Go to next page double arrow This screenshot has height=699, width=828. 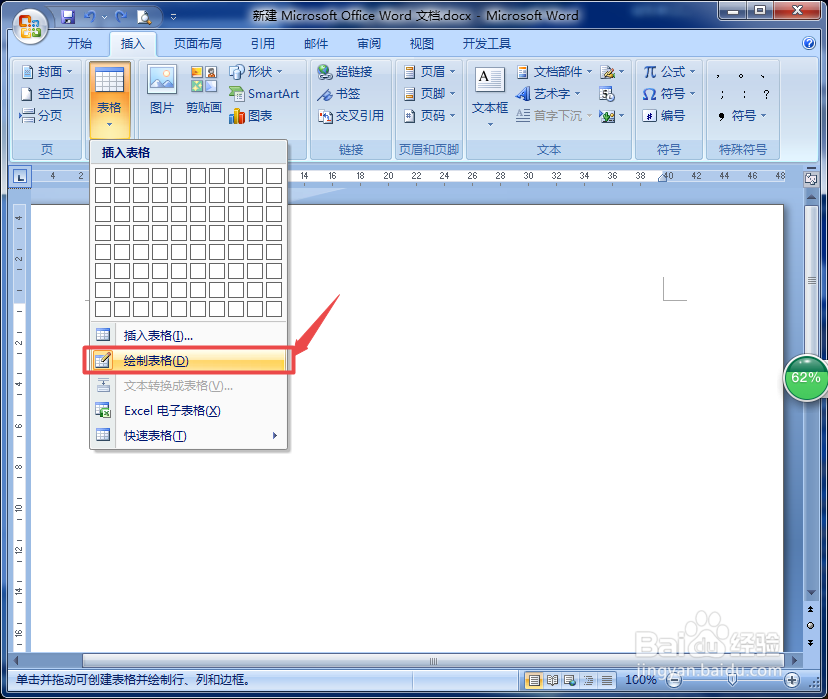811,643
